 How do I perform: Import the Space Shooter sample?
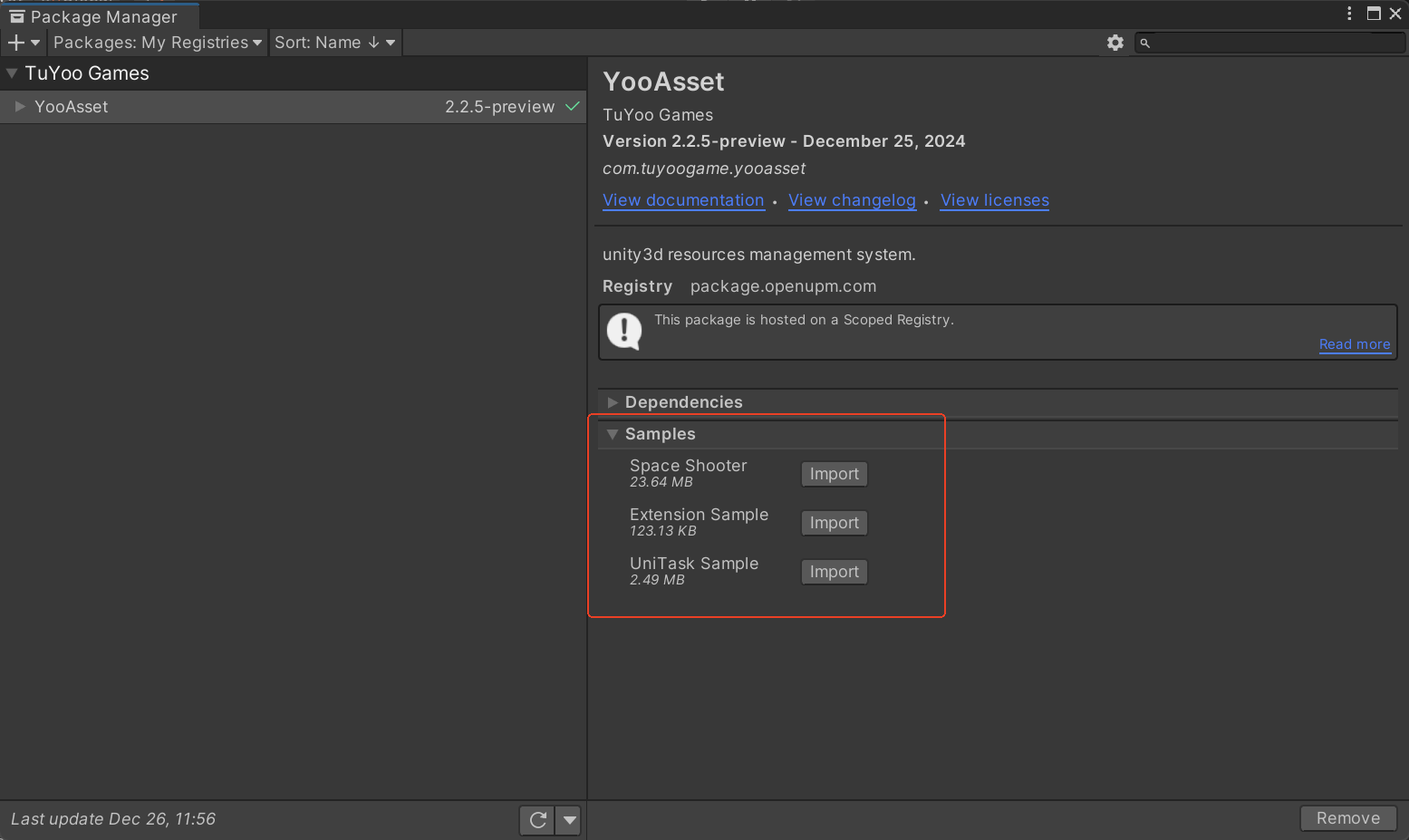(835, 474)
